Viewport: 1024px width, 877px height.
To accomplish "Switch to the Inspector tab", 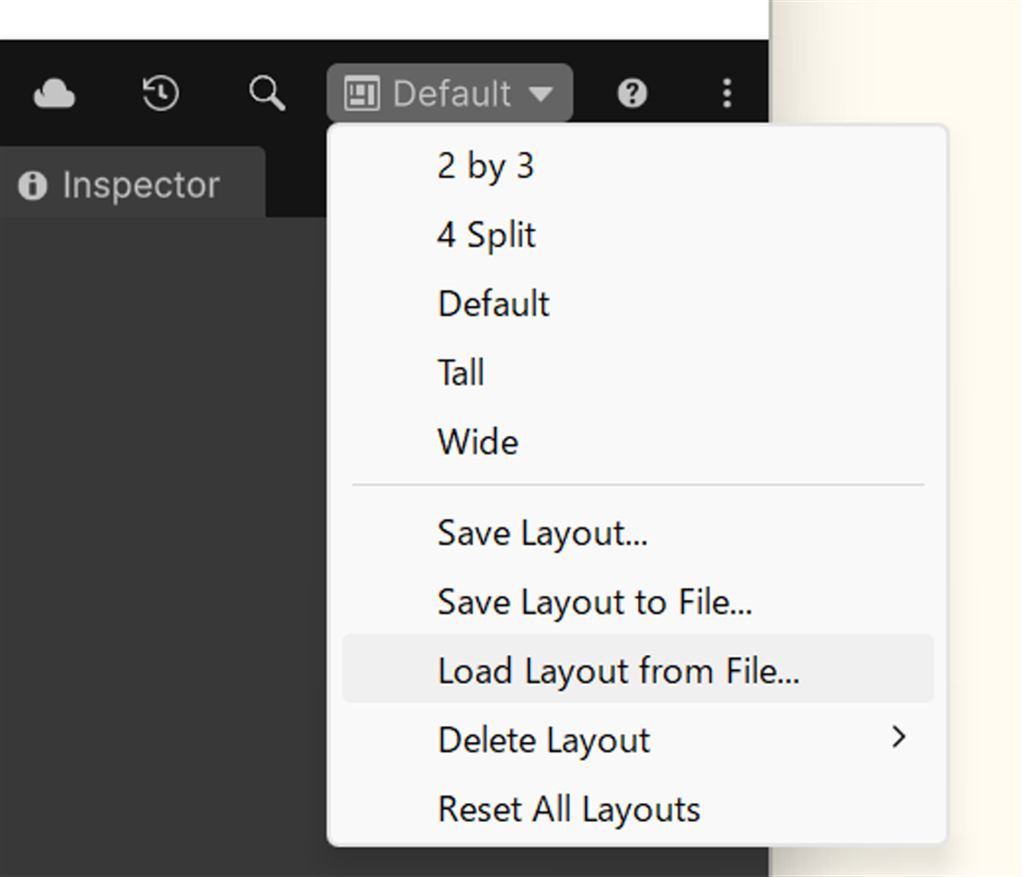I will [x=140, y=186].
